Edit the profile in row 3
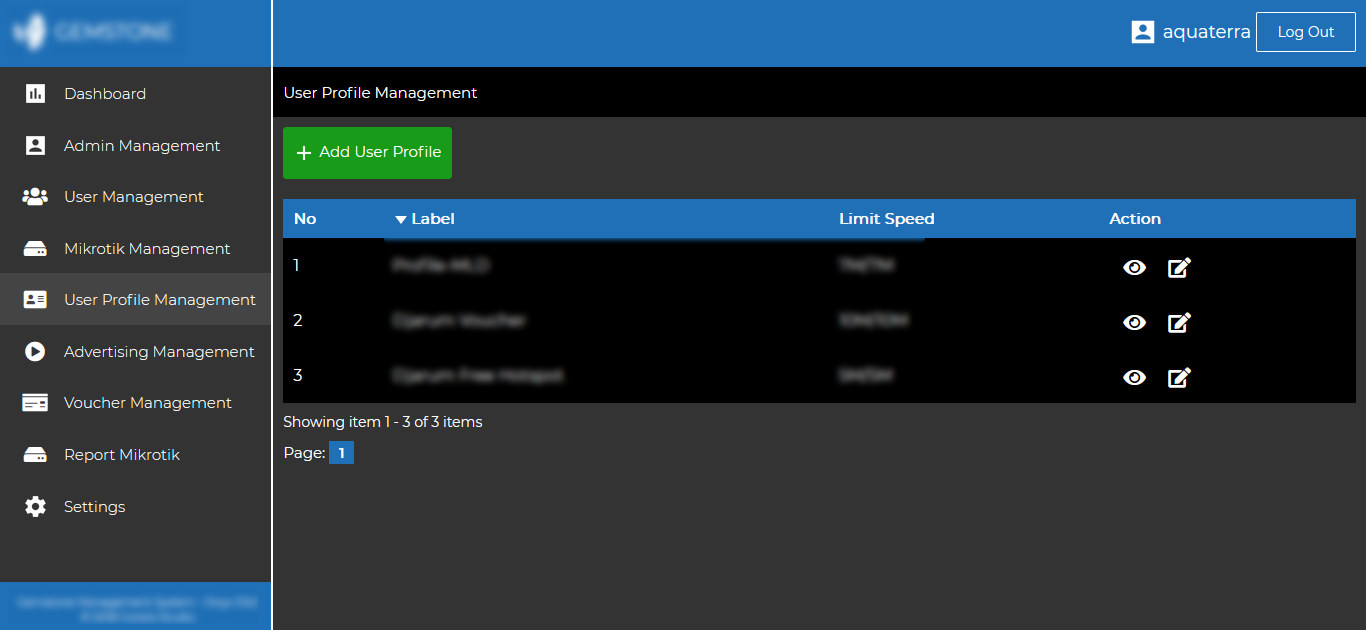The image size is (1366, 630). click(1179, 377)
